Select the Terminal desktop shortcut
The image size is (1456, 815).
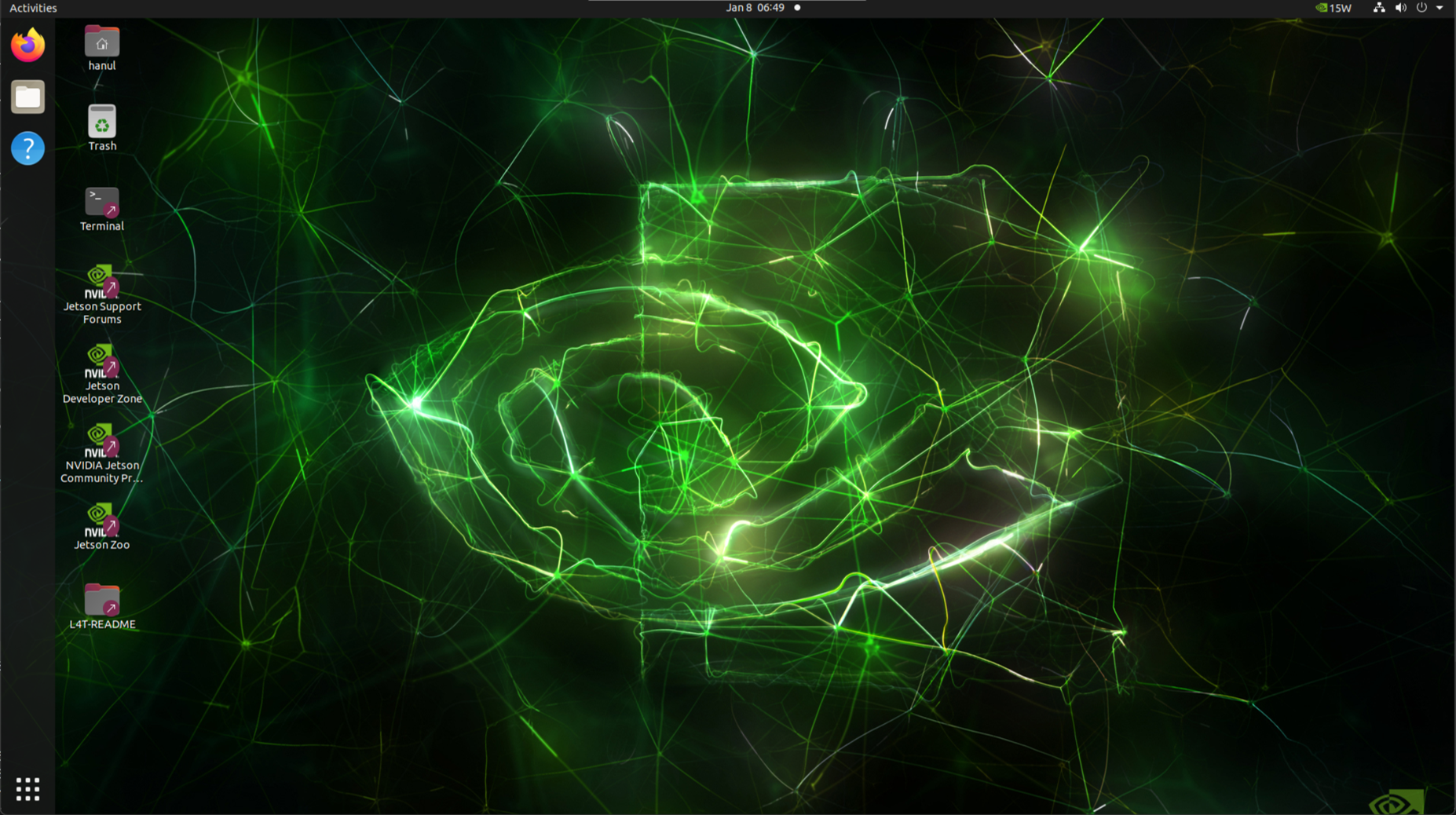[102, 202]
